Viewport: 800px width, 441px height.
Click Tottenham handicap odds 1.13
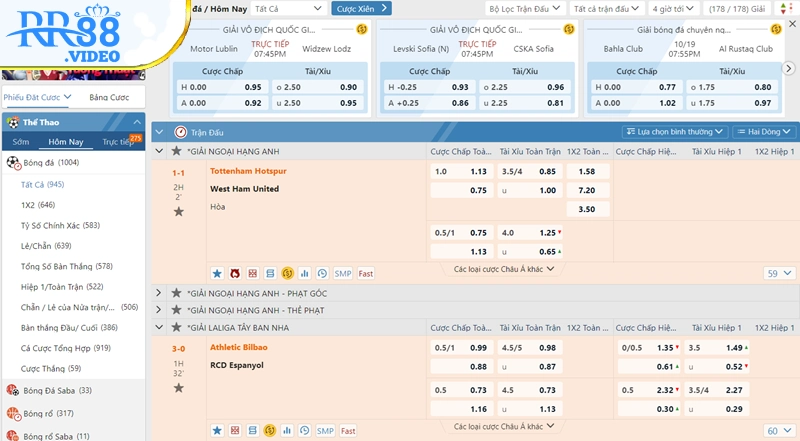tap(479, 171)
